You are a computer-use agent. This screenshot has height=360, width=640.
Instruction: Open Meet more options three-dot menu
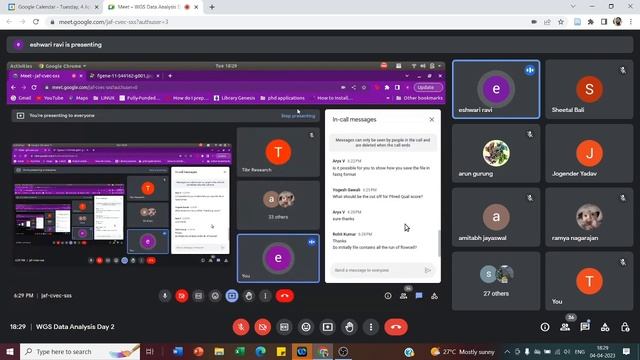[x=371, y=327]
